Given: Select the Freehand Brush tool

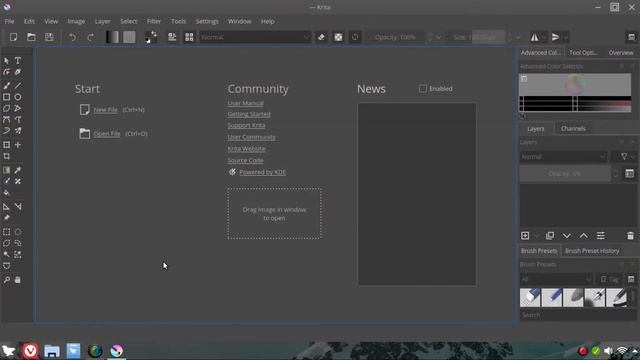Looking at the screenshot, I should pos(7,86).
